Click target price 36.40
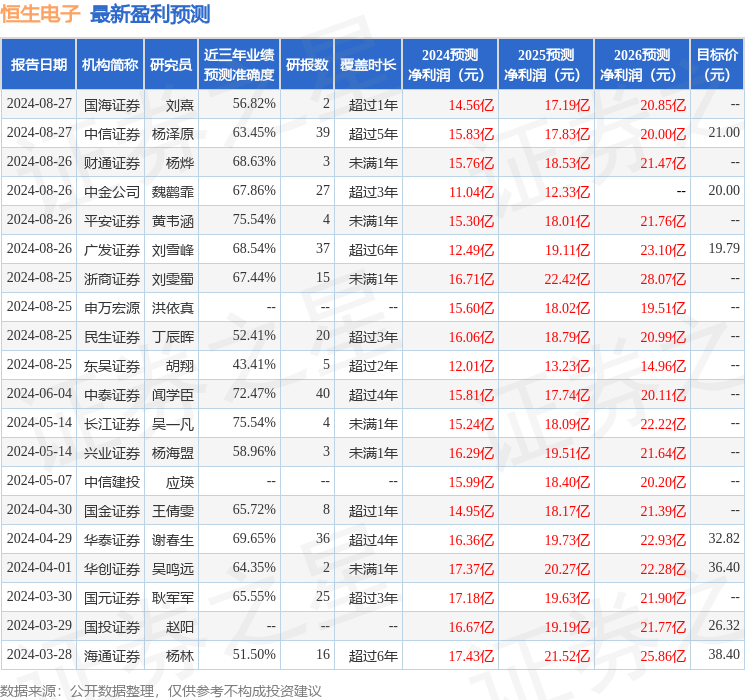Screen dimensions: 745x700 coord(724,567)
